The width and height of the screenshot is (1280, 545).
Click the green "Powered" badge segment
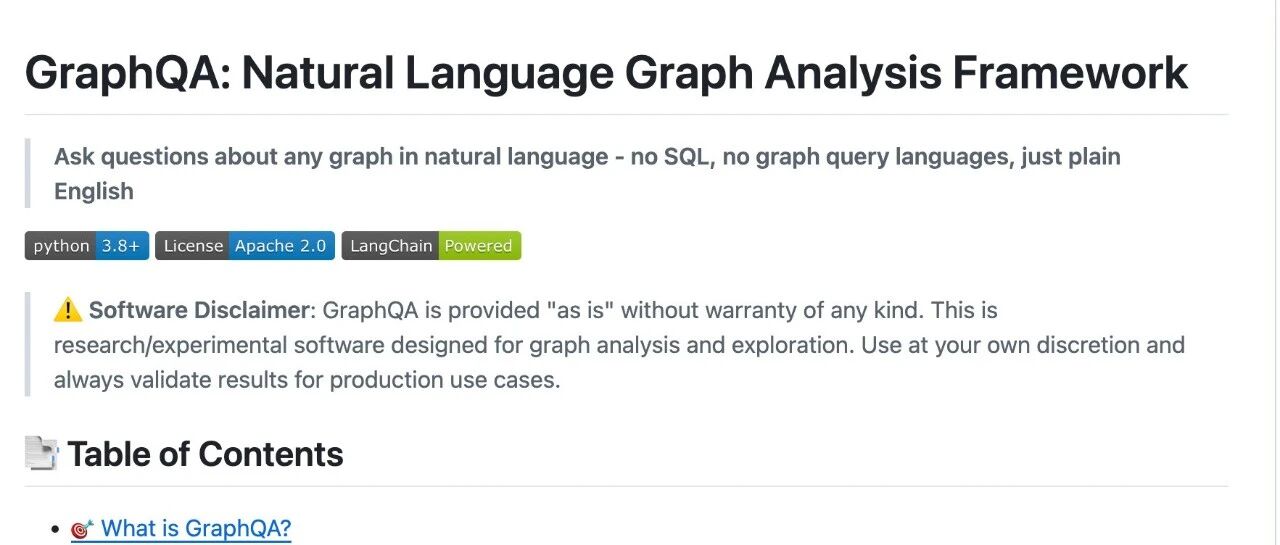click(478, 246)
